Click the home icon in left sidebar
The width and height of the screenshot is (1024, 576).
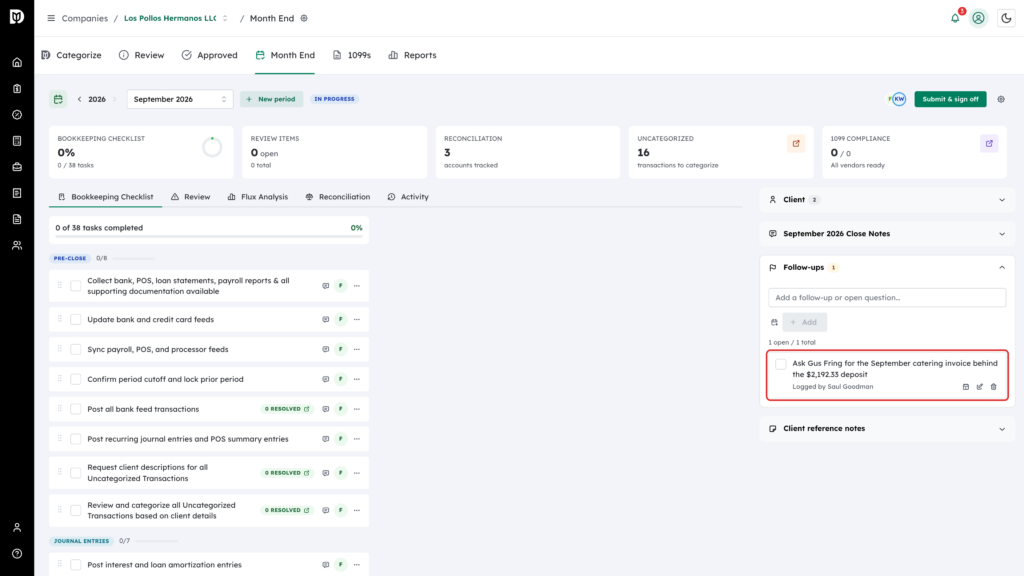click(x=17, y=63)
